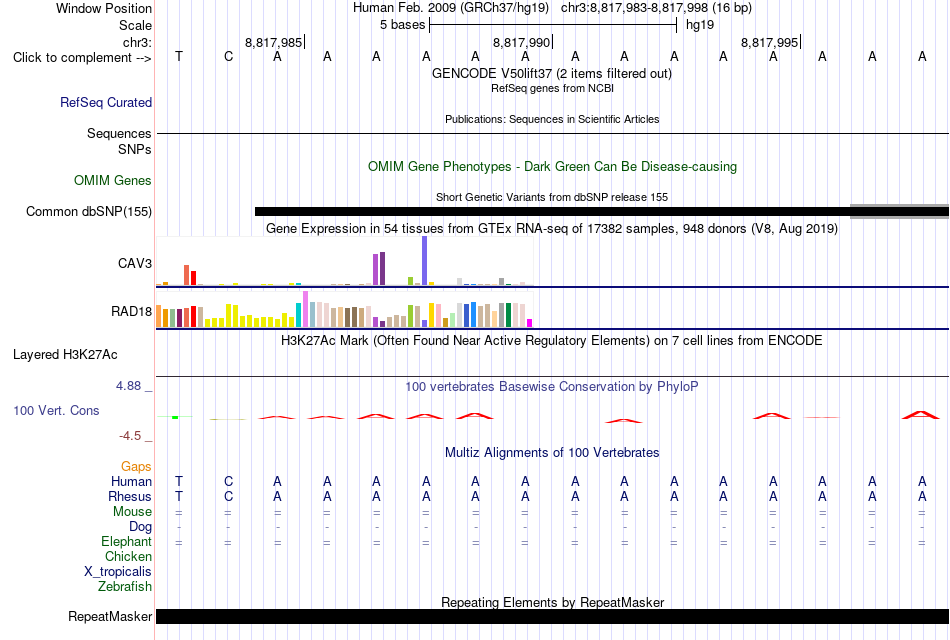Click the green conservation bar under base T
The width and height of the screenshot is (950, 640).
point(175,417)
